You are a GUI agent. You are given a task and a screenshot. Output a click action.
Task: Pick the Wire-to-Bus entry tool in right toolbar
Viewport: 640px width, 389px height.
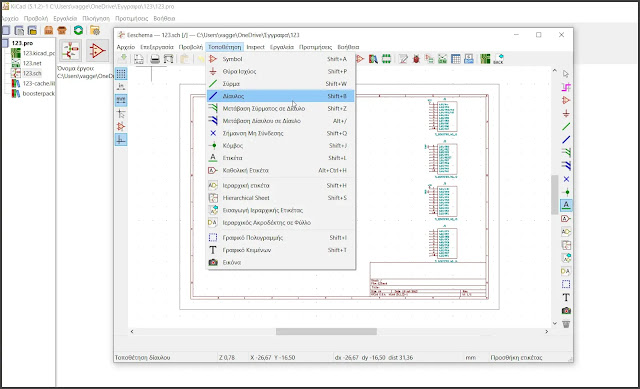point(566,153)
